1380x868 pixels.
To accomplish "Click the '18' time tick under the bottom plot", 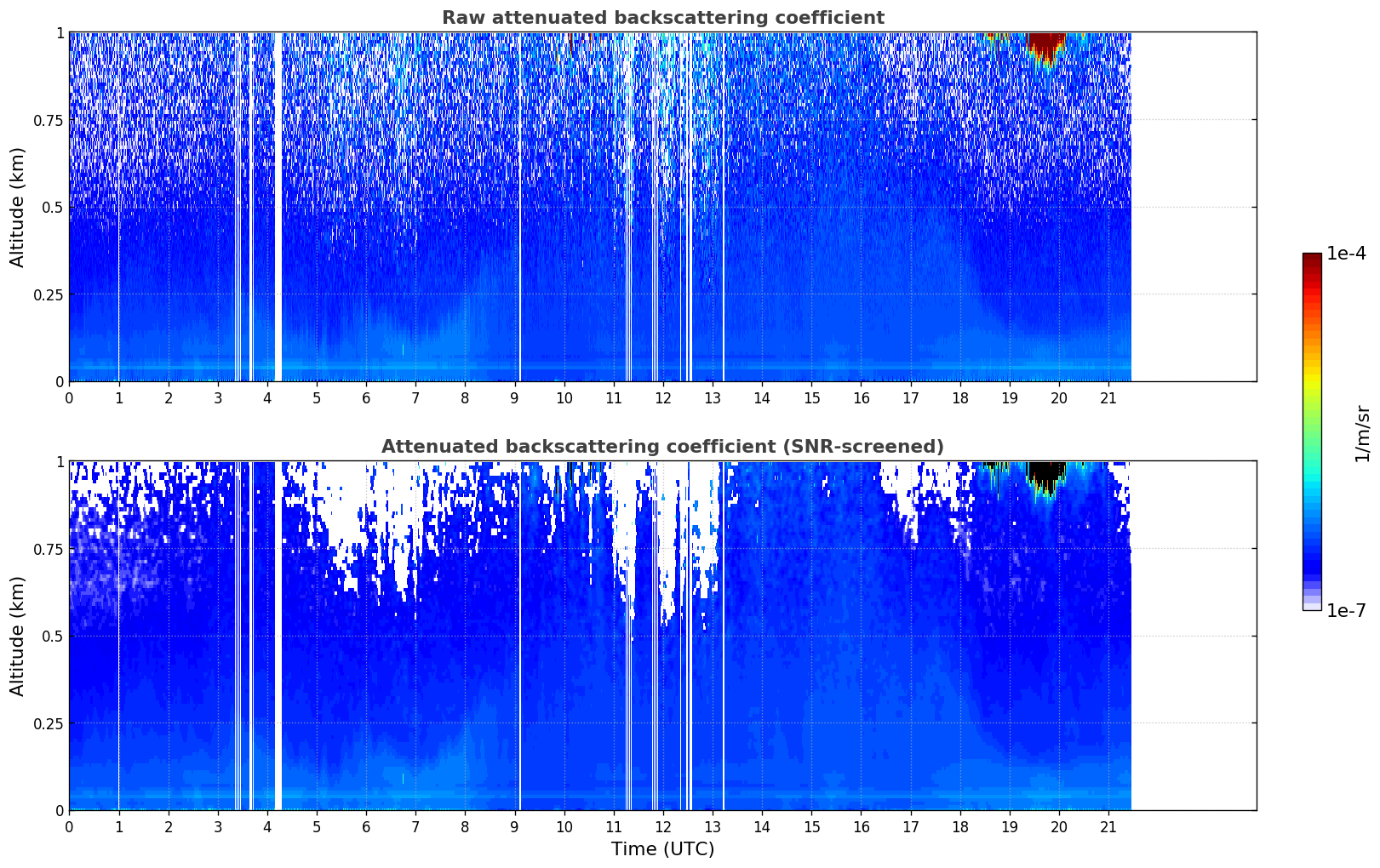I will (960, 826).
